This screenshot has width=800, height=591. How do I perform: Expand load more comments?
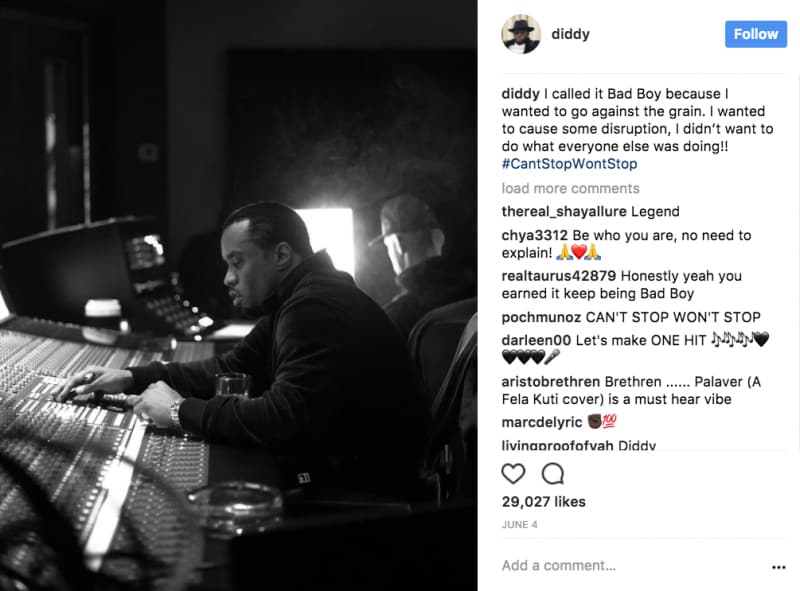pos(570,188)
